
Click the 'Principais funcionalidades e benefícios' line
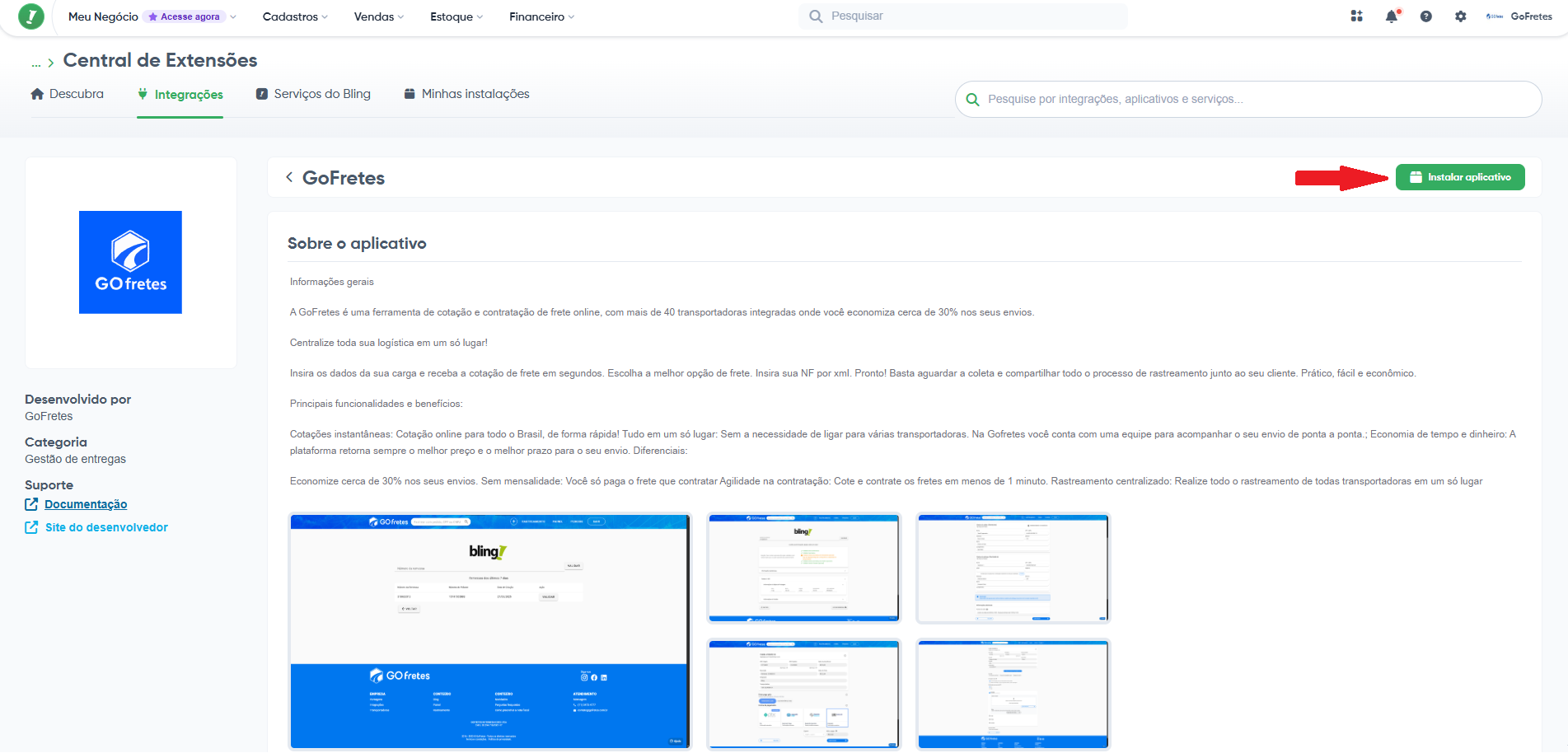(x=377, y=404)
